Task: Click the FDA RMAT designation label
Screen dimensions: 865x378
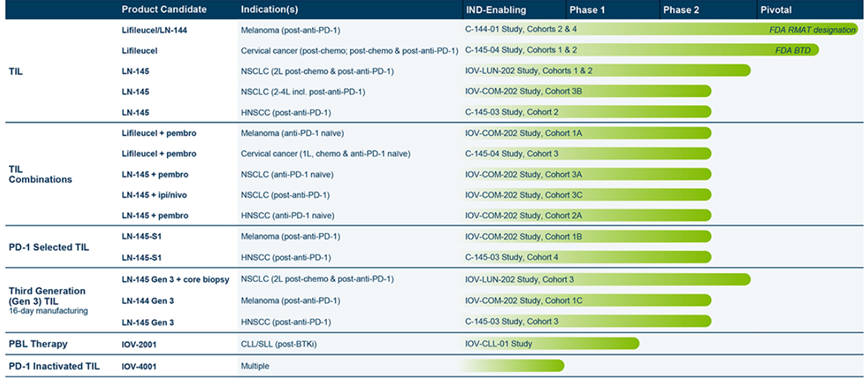Action: (x=813, y=30)
